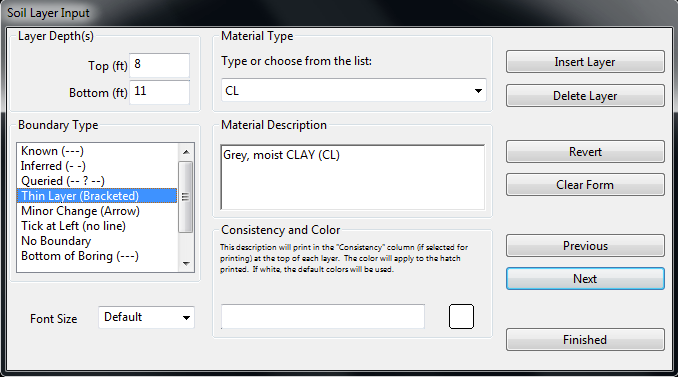Screen dimensions: 678x377
Task: Click the Delete Layer button
Action: coord(585,96)
